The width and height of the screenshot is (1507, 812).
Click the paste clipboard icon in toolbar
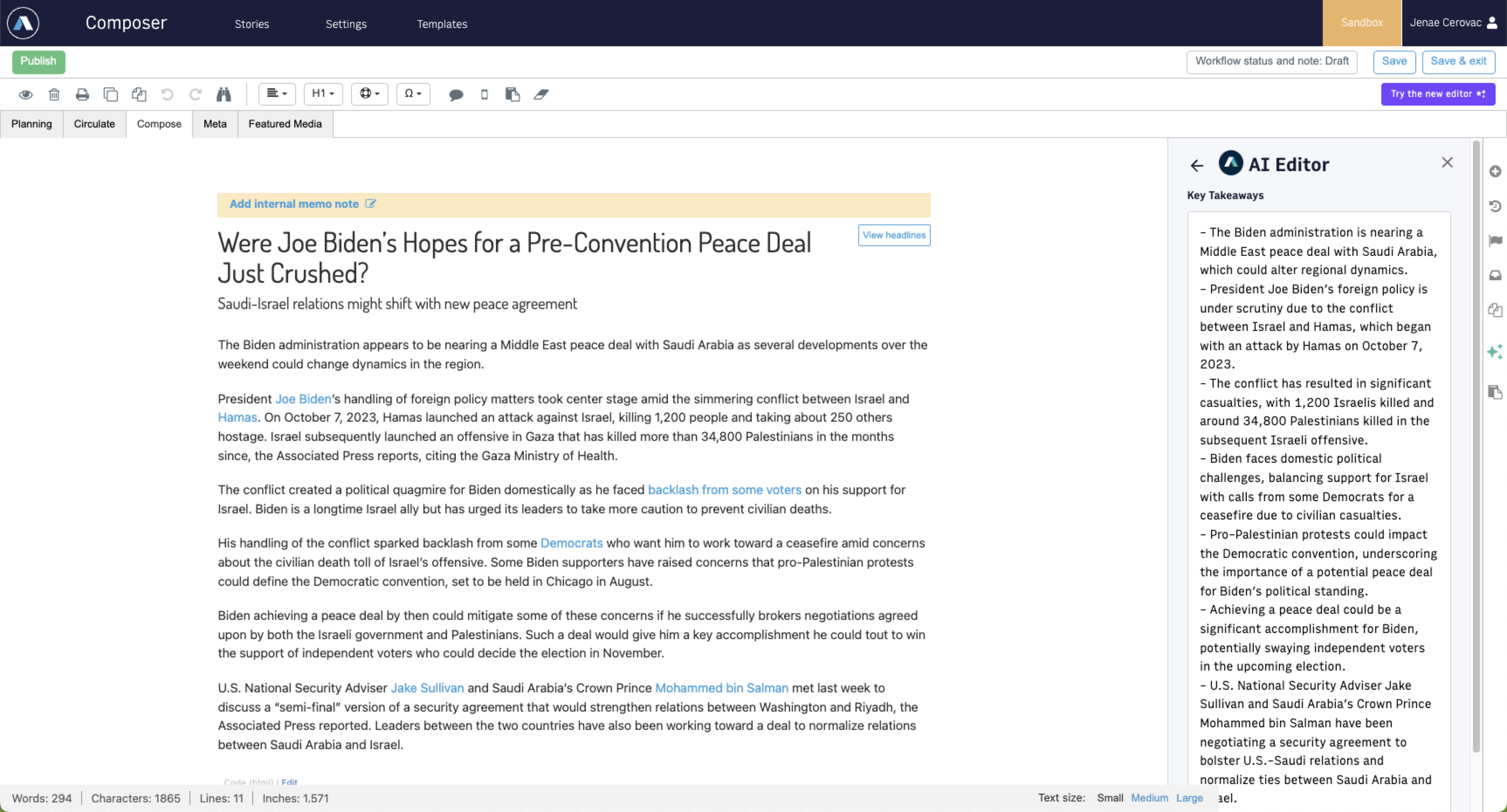[x=513, y=94]
